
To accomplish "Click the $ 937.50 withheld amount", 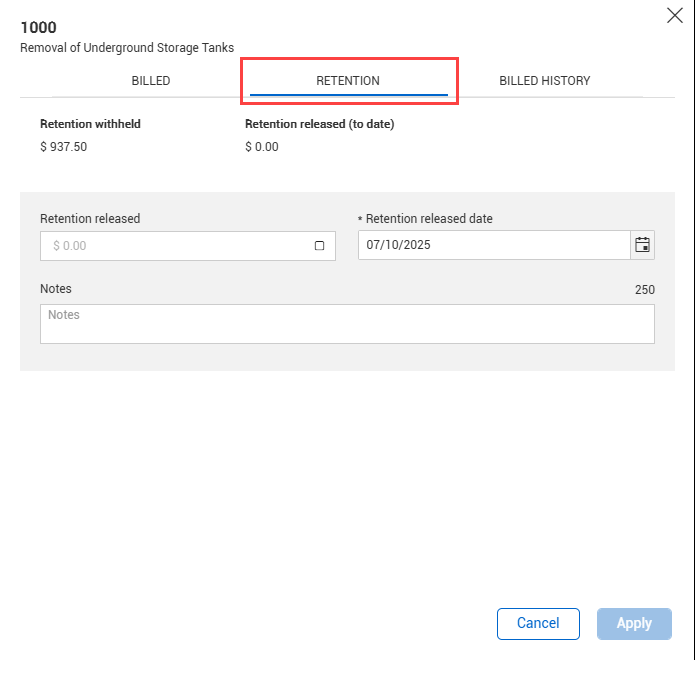I will [x=65, y=147].
